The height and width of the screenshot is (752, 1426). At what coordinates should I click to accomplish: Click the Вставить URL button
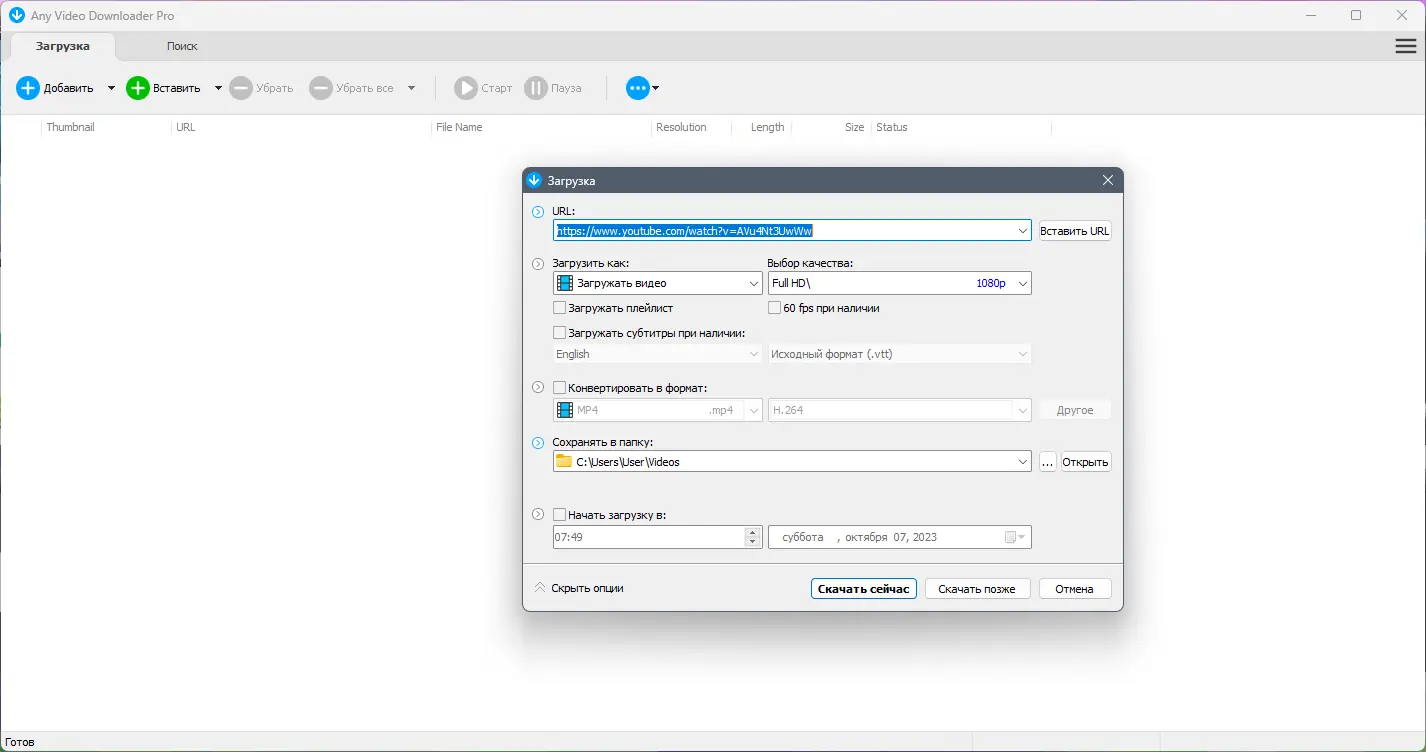pyautogui.click(x=1074, y=230)
